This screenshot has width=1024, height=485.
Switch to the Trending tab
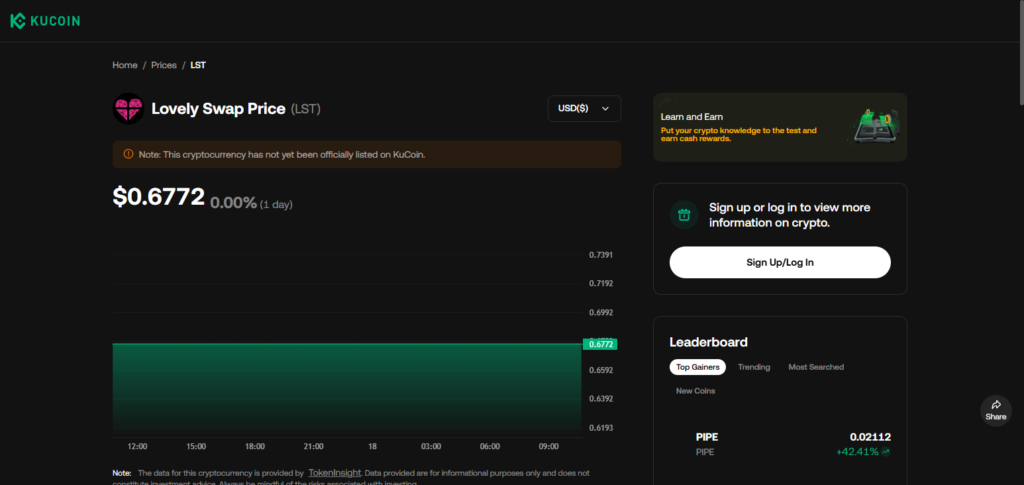pos(754,367)
